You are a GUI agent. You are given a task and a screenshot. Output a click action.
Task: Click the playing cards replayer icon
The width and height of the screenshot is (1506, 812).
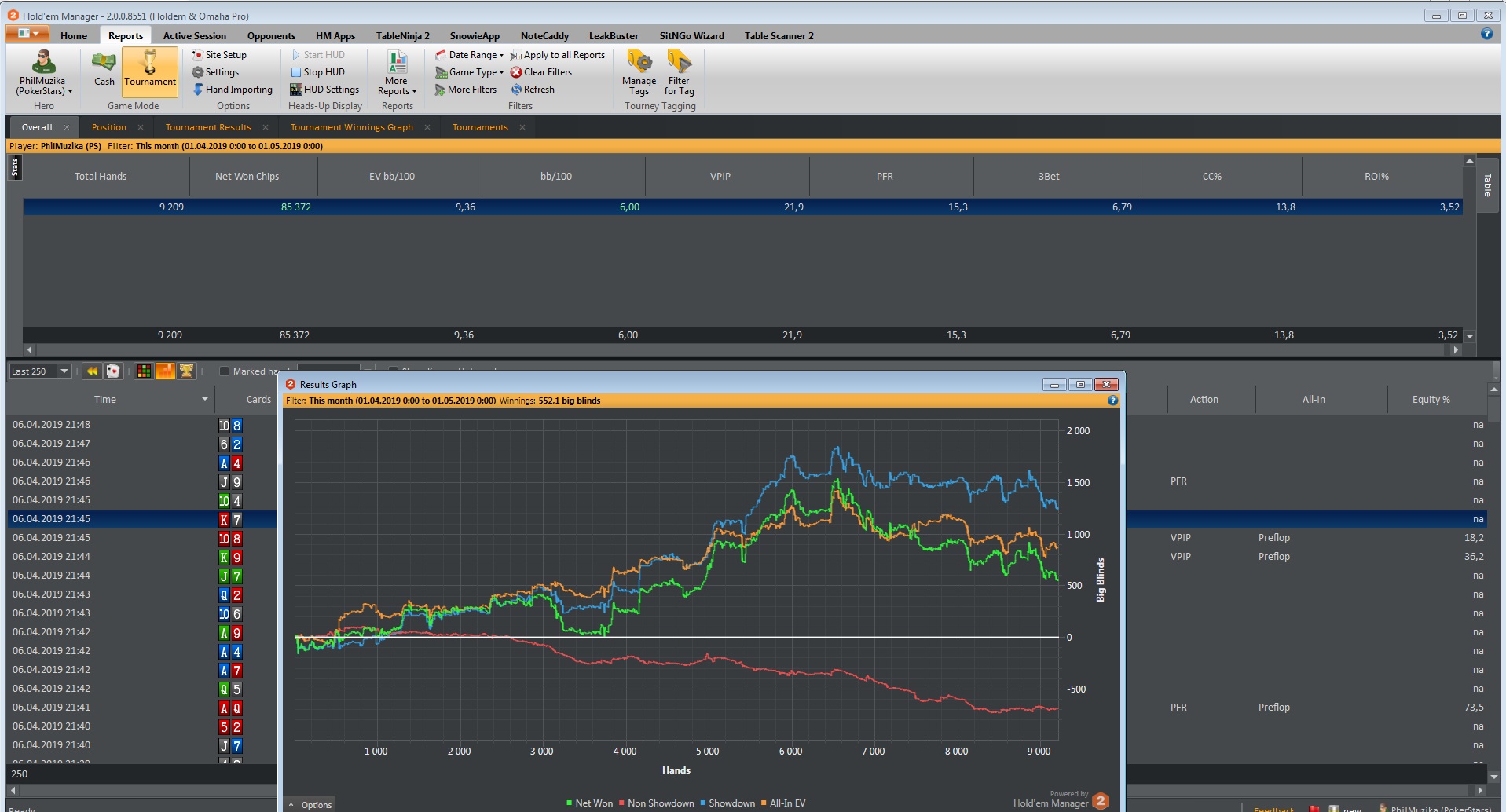113,371
